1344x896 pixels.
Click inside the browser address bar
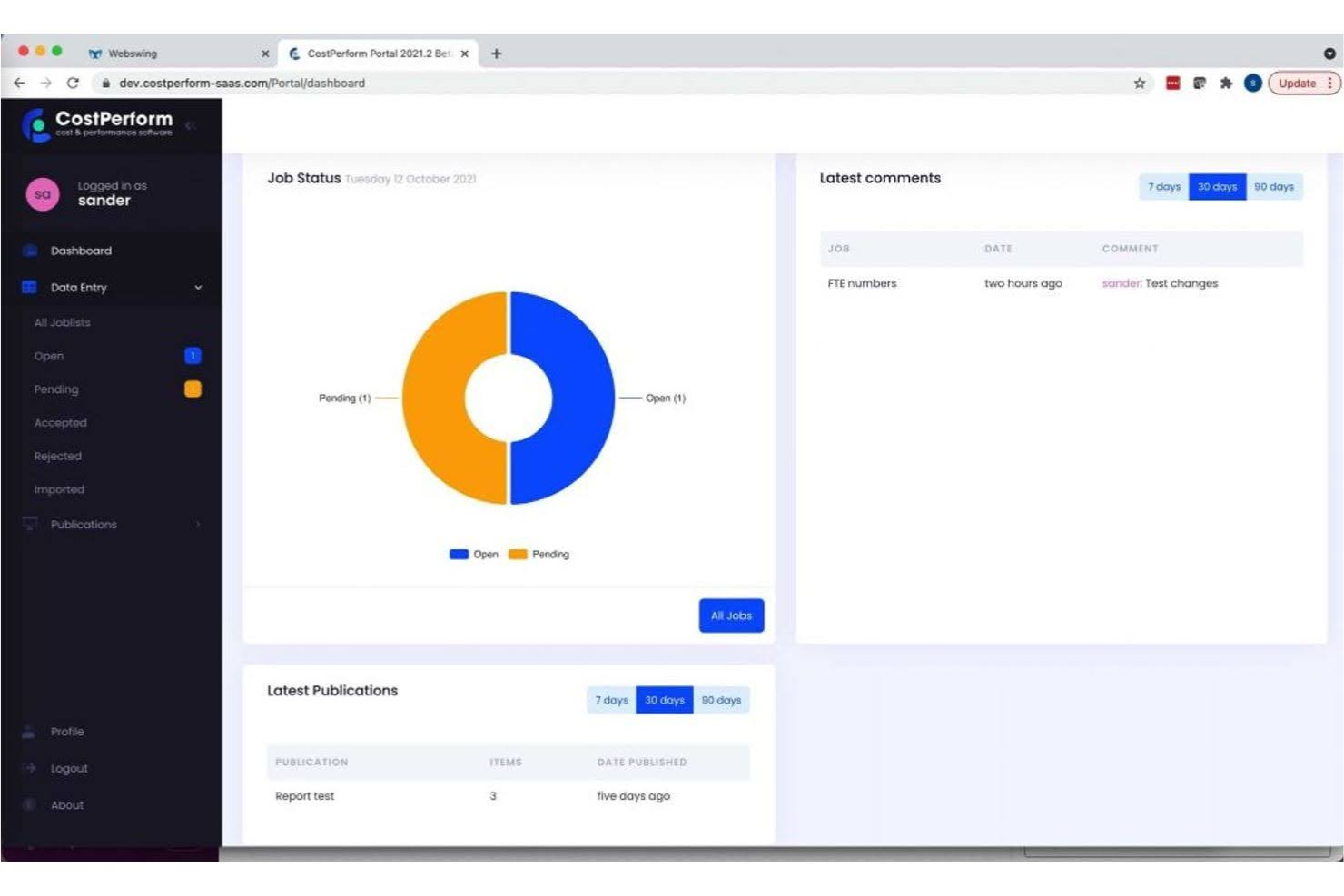click(x=272, y=83)
